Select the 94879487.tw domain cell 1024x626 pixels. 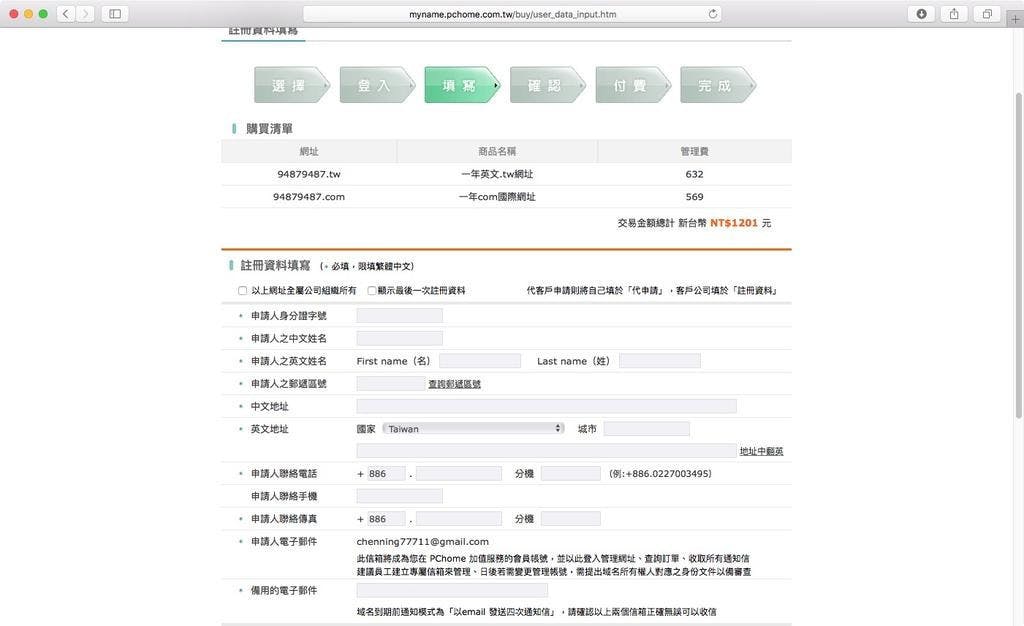pos(309,174)
